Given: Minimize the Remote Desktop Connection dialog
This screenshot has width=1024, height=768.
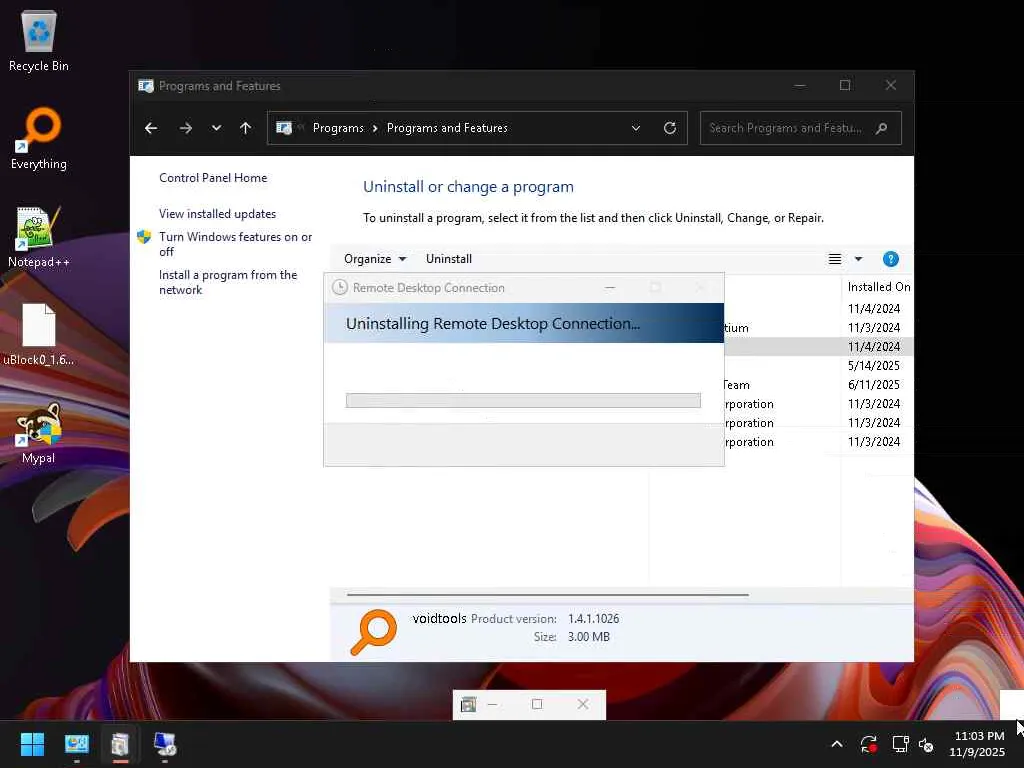Looking at the screenshot, I should coord(610,287).
